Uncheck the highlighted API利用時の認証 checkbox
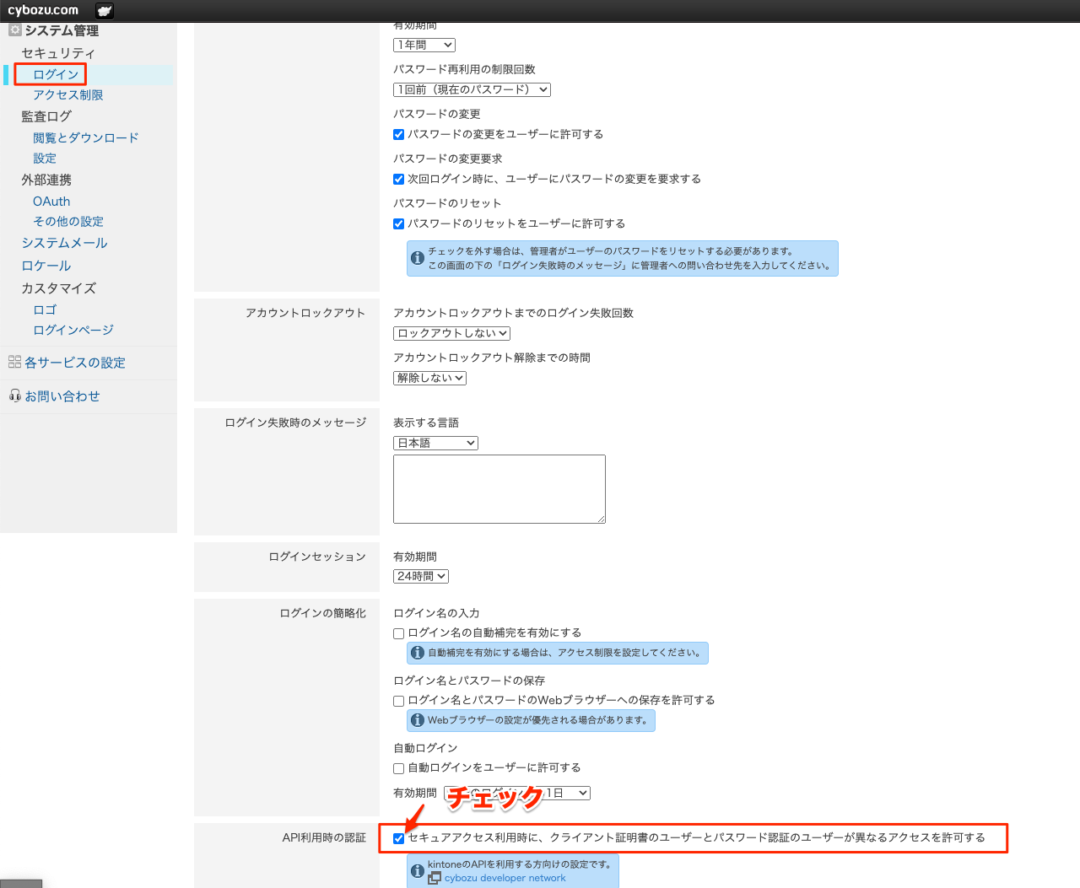Screen dimensions: 1080x888 click(398, 839)
